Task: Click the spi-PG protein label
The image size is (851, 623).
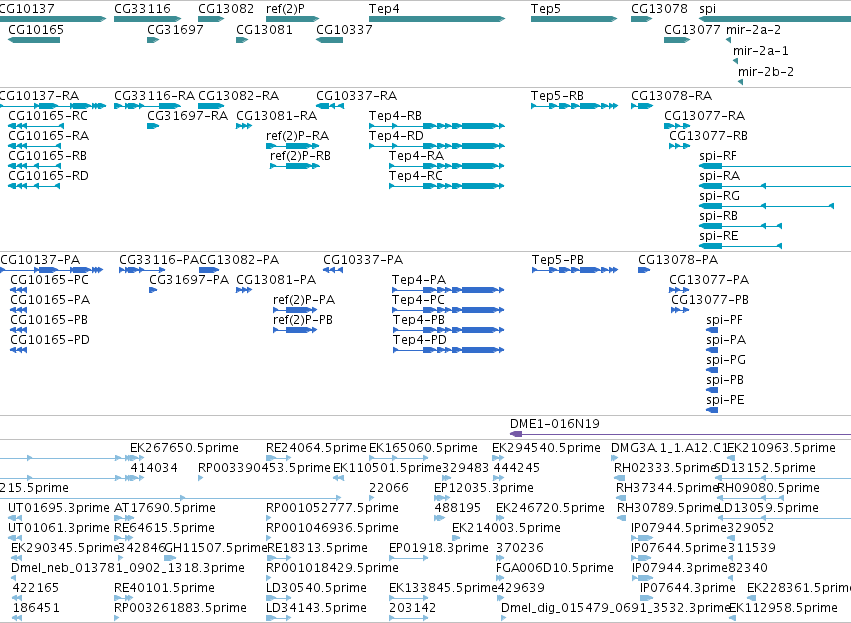Action: click(726, 360)
